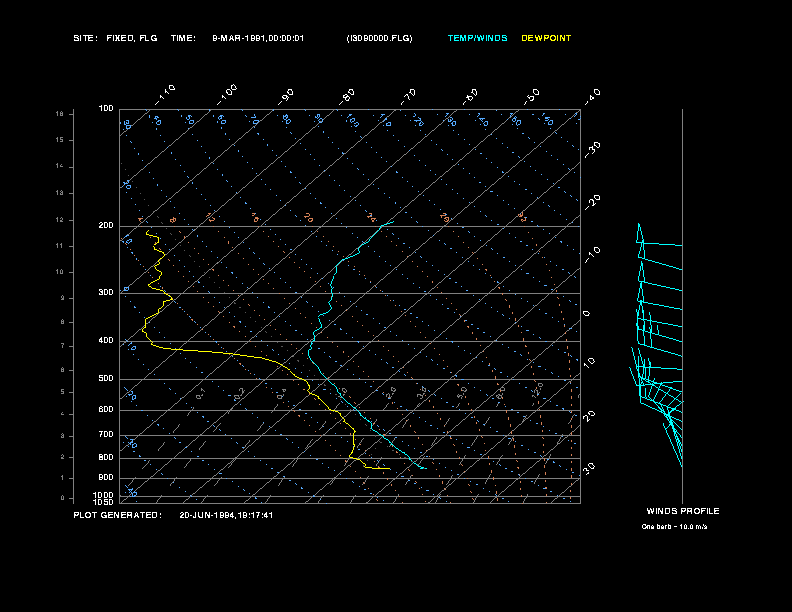The image size is (792, 612).
Task: Click height axis label 1 on left
Action: [63, 478]
